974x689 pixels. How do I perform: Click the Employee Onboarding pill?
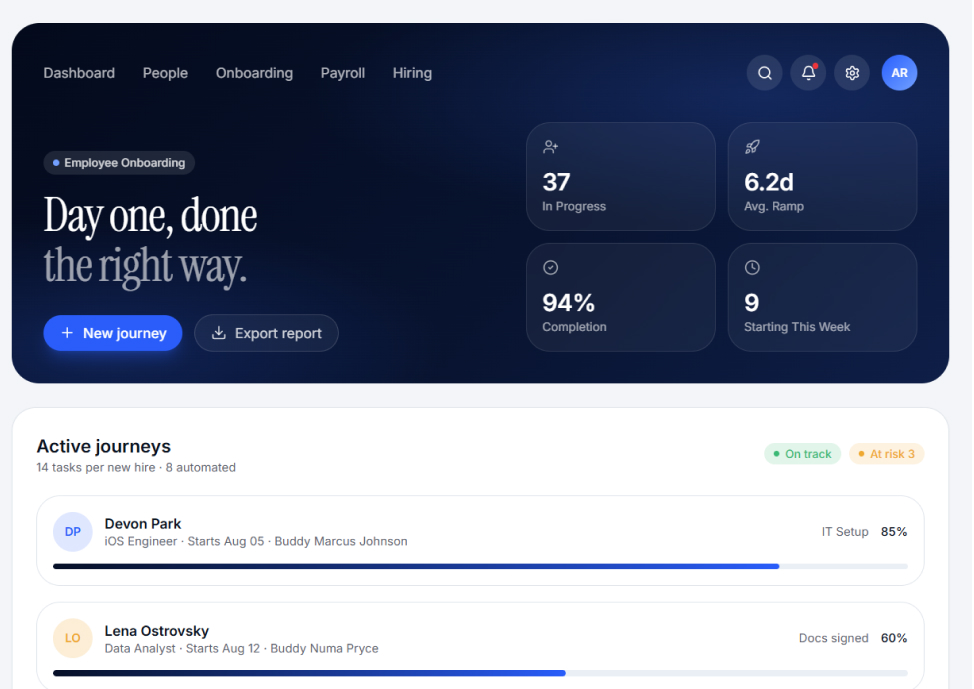(119, 163)
